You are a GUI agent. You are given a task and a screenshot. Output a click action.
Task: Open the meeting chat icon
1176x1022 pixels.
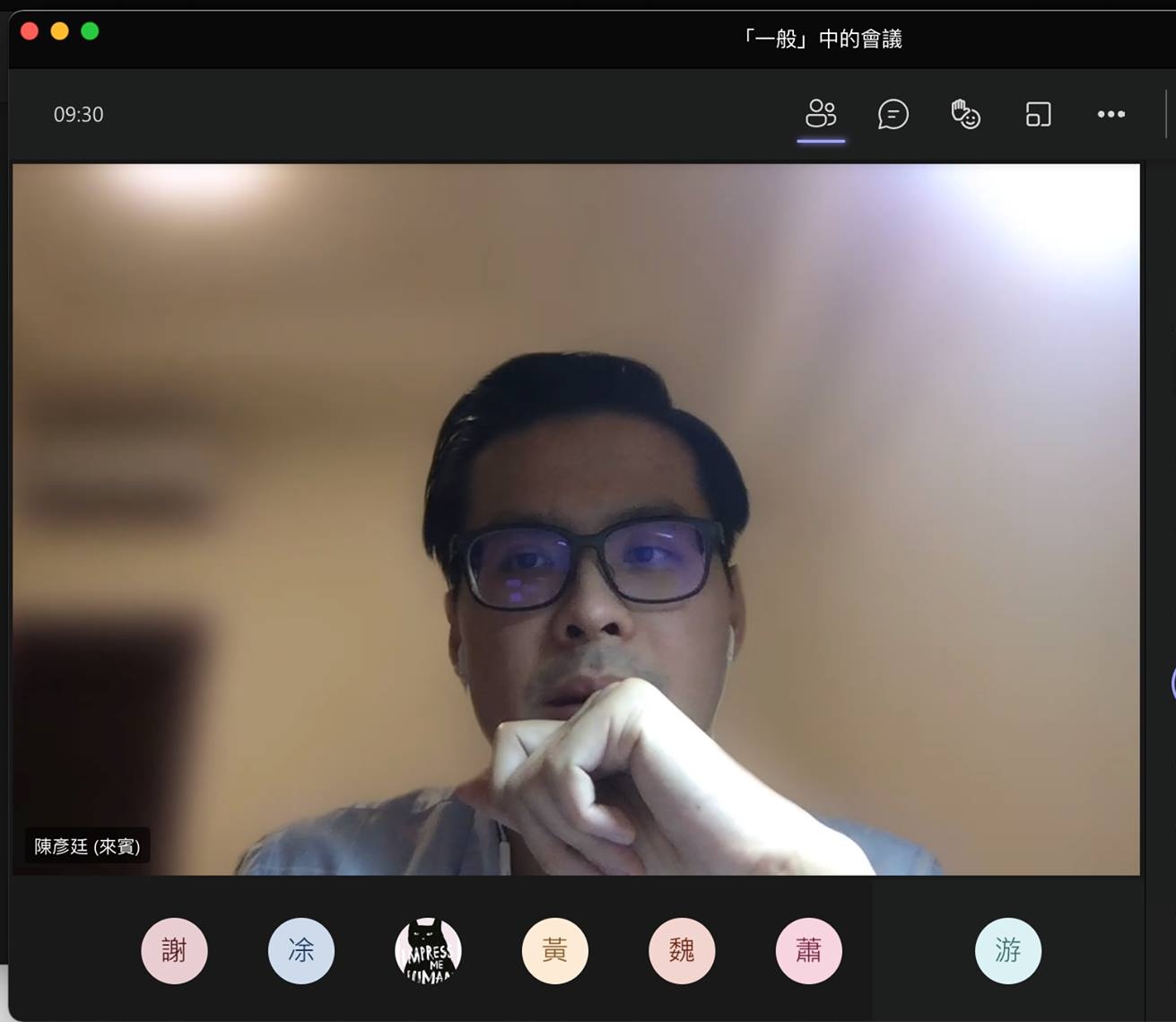click(x=893, y=114)
